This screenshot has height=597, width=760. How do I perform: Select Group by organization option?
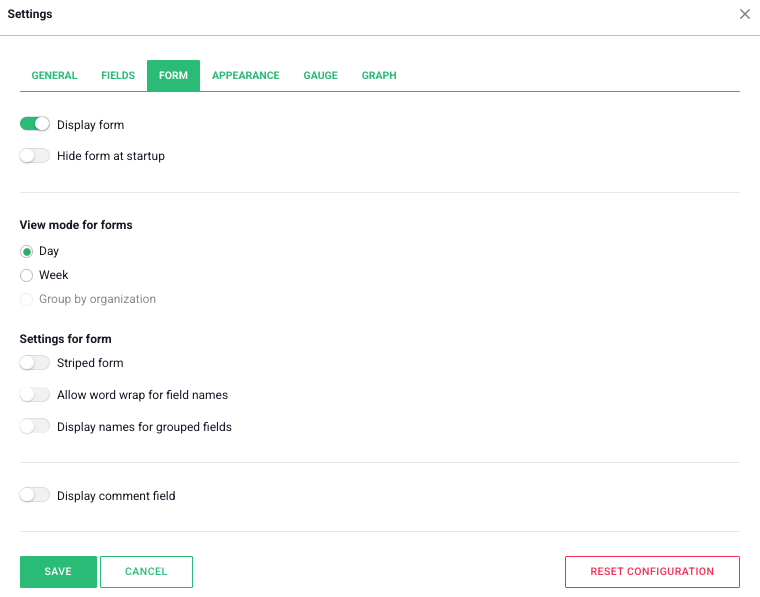point(27,299)
